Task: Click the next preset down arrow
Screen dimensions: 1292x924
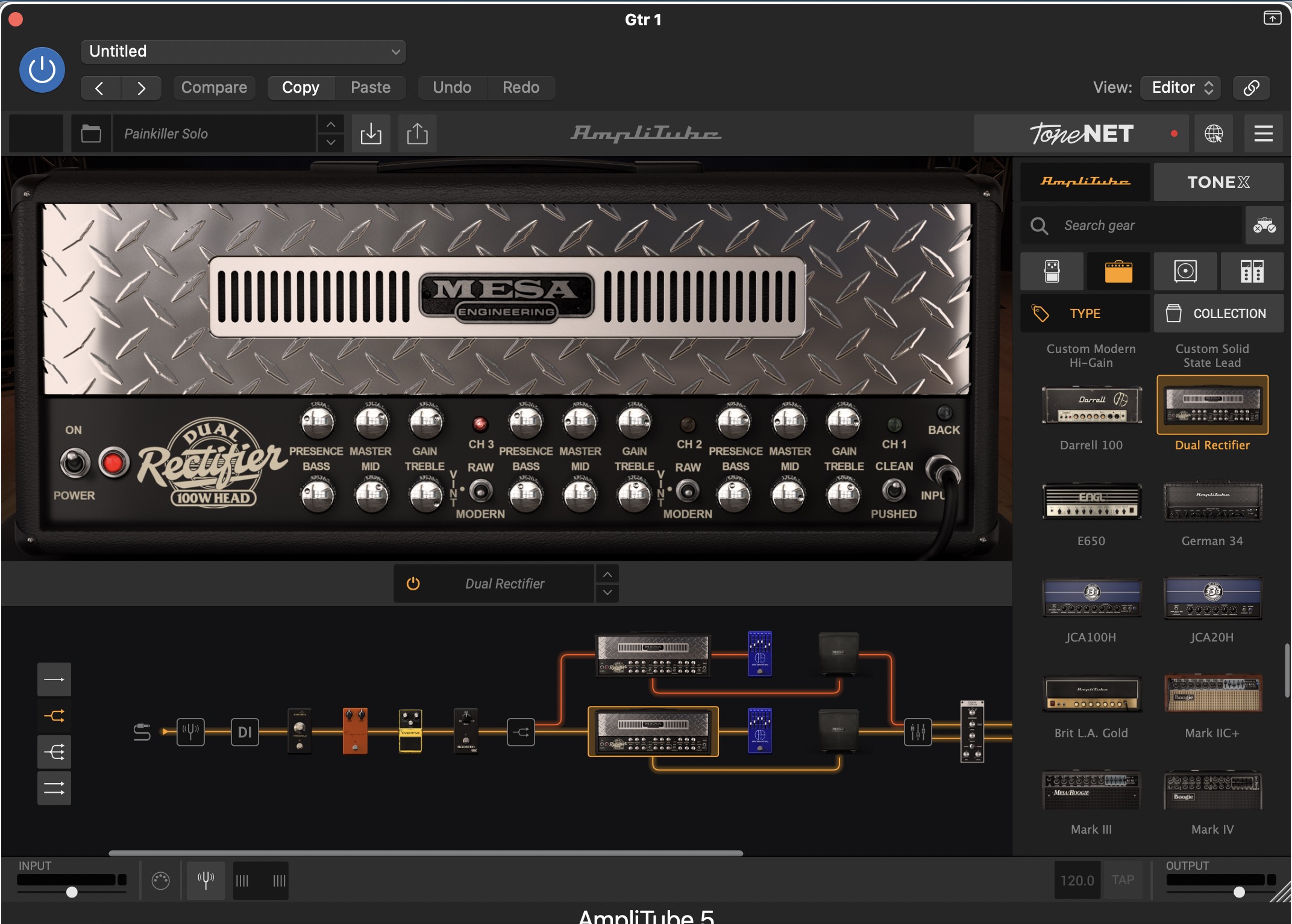Action: 331,143
